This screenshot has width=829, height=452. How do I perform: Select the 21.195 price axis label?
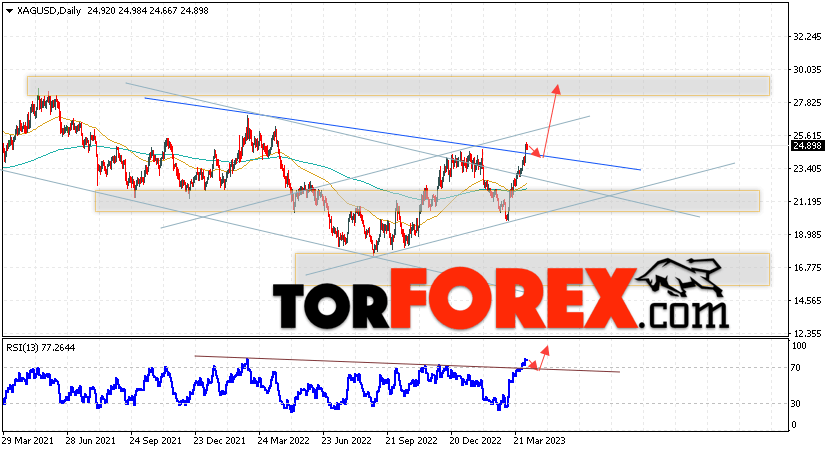807,201
